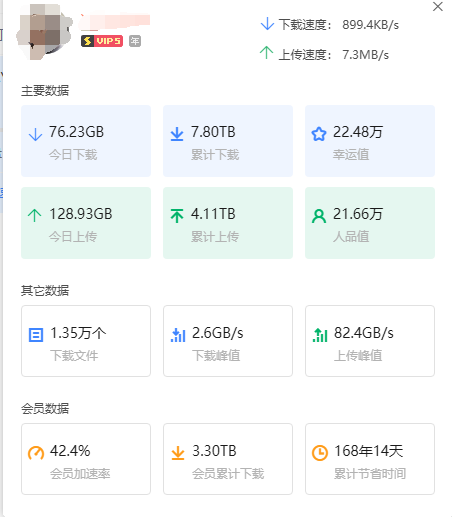Click the 下载文件 label
This screenshot has width=452, height=517.
pyautogui.click(x=74, y=356)
